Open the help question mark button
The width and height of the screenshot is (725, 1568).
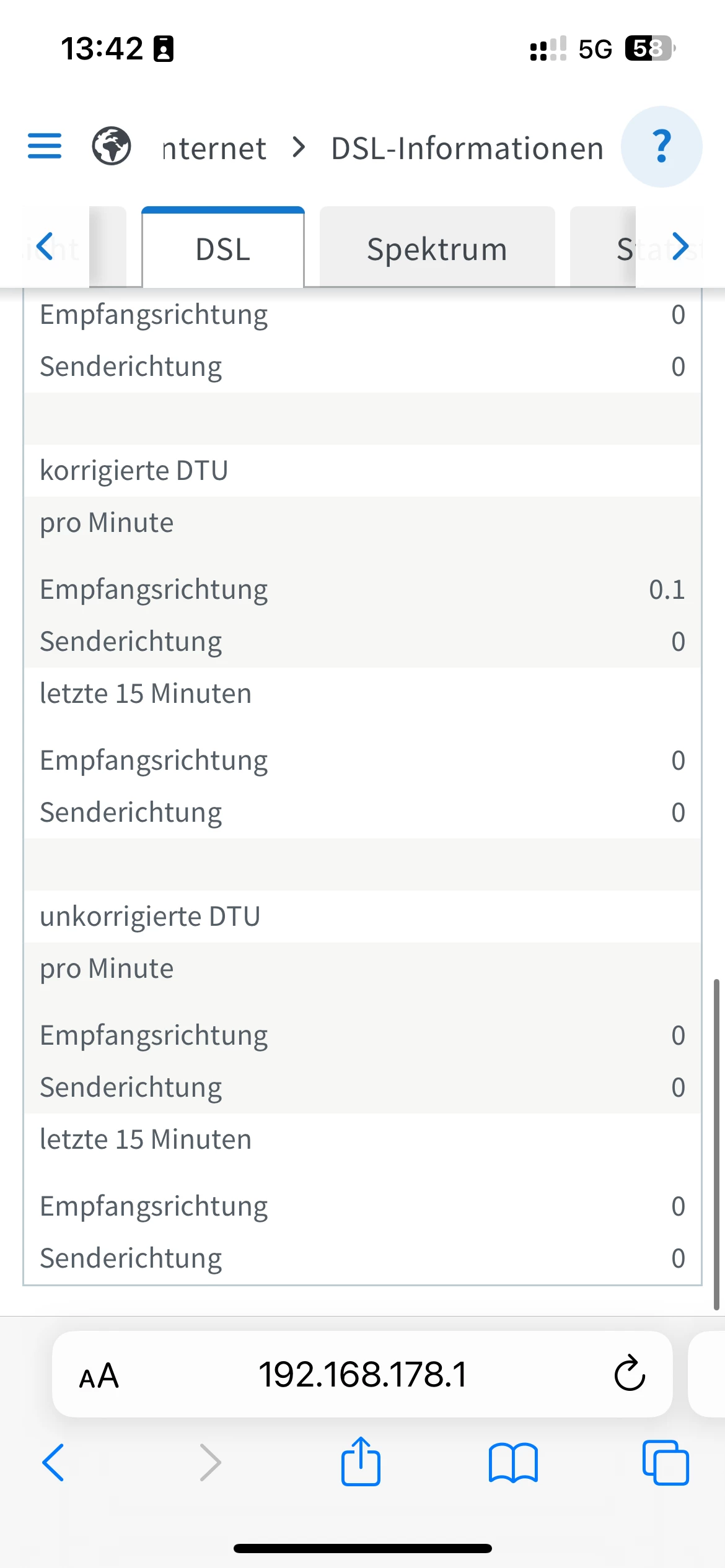tap(661, 147)
